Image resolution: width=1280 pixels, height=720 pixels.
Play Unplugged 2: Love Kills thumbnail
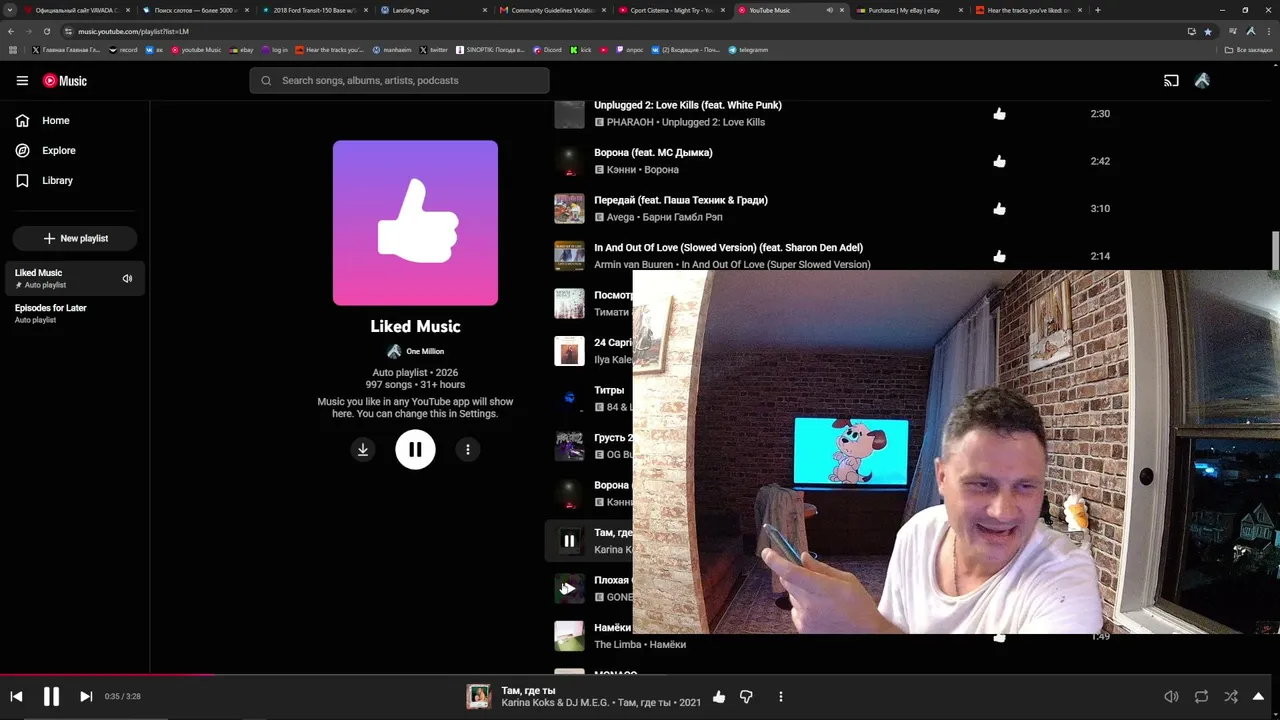click(569, 114)
